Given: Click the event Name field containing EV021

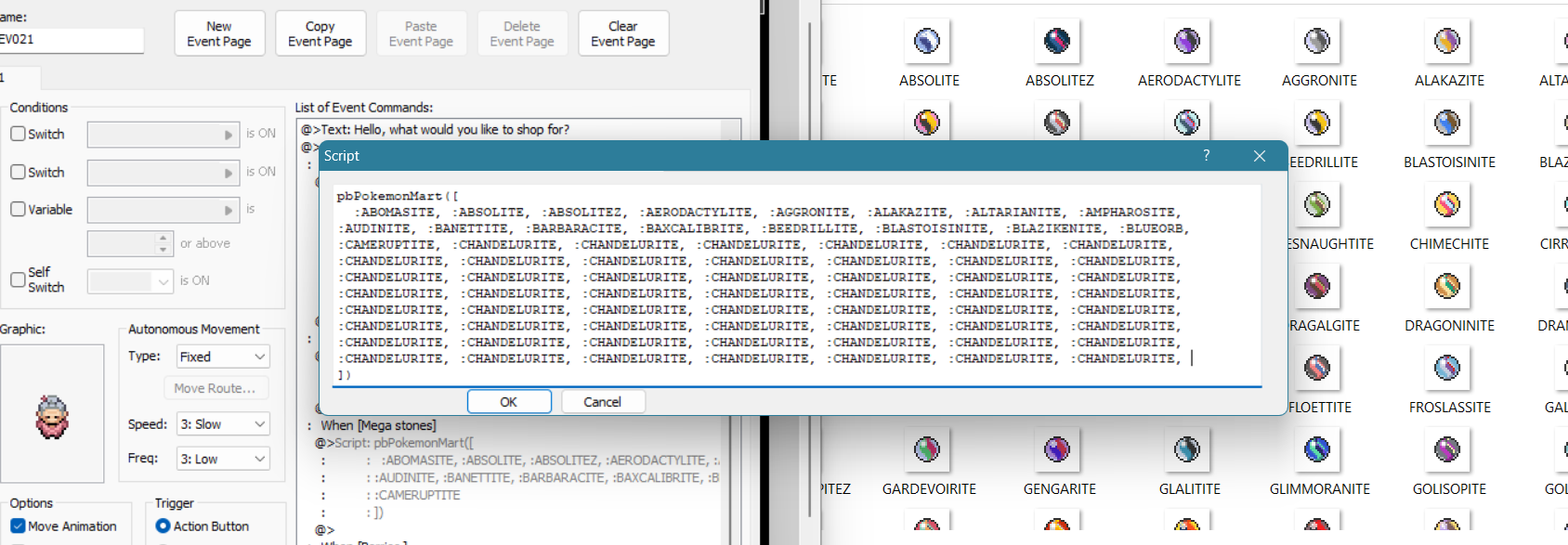Looking at the screenshot, I should (71, 39).
